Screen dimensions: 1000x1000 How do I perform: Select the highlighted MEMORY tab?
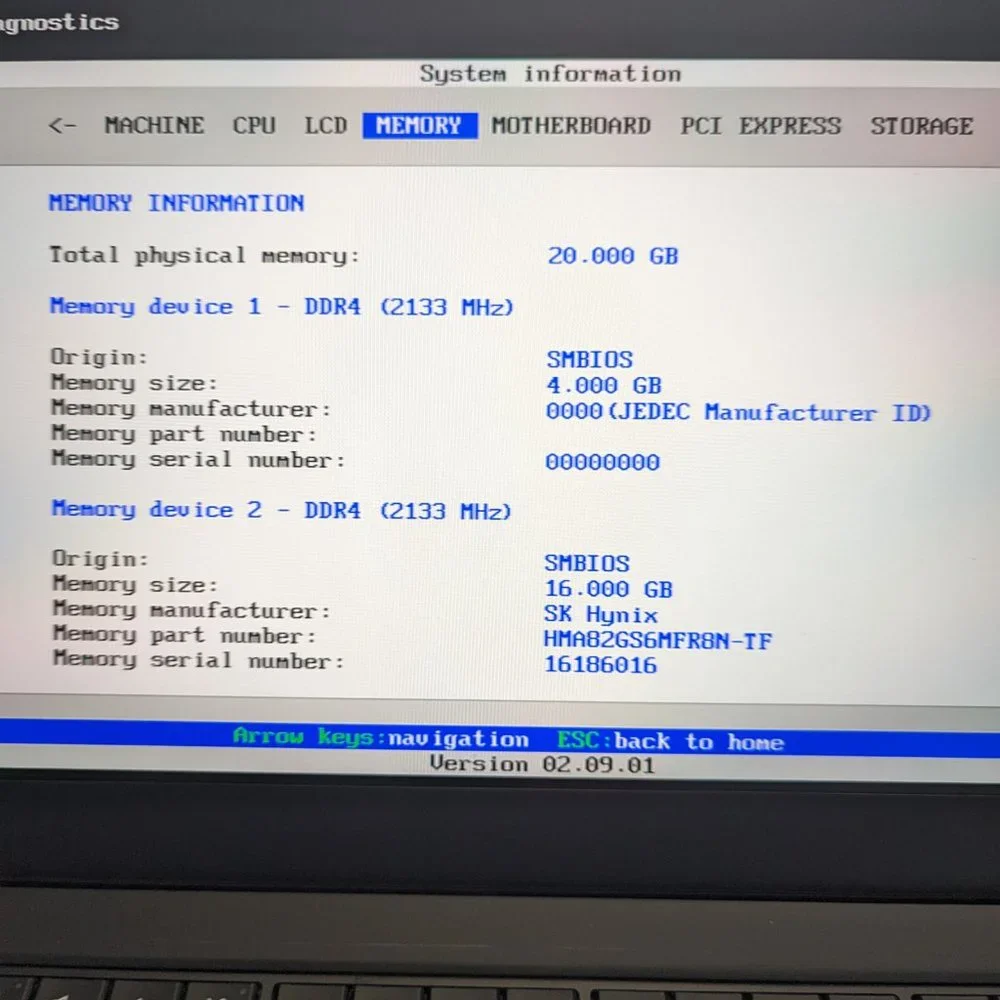pyautogui.click(x=420, y=126)
